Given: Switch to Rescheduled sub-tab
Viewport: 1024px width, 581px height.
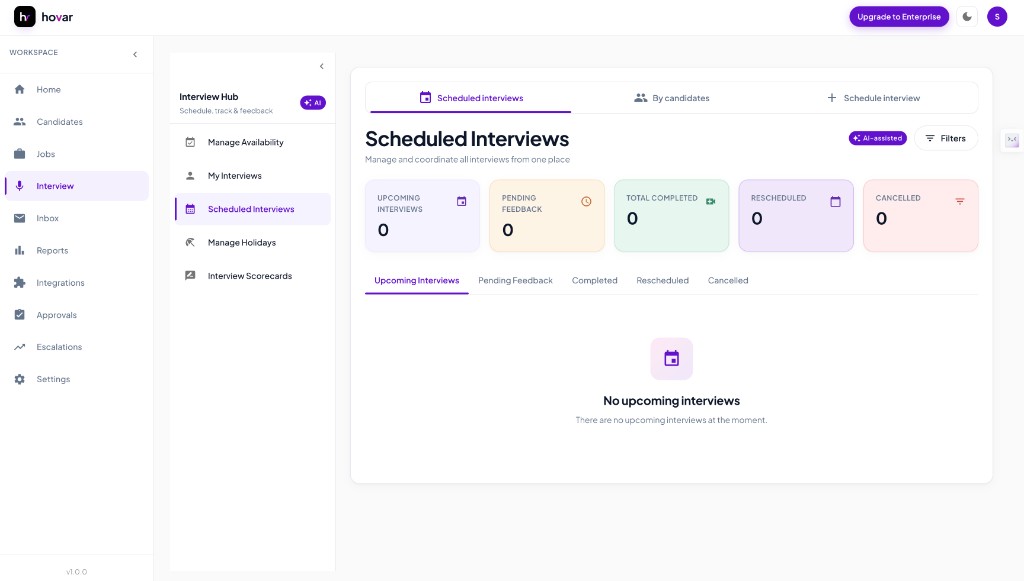Looking at the screenshot, I should 662,281.
